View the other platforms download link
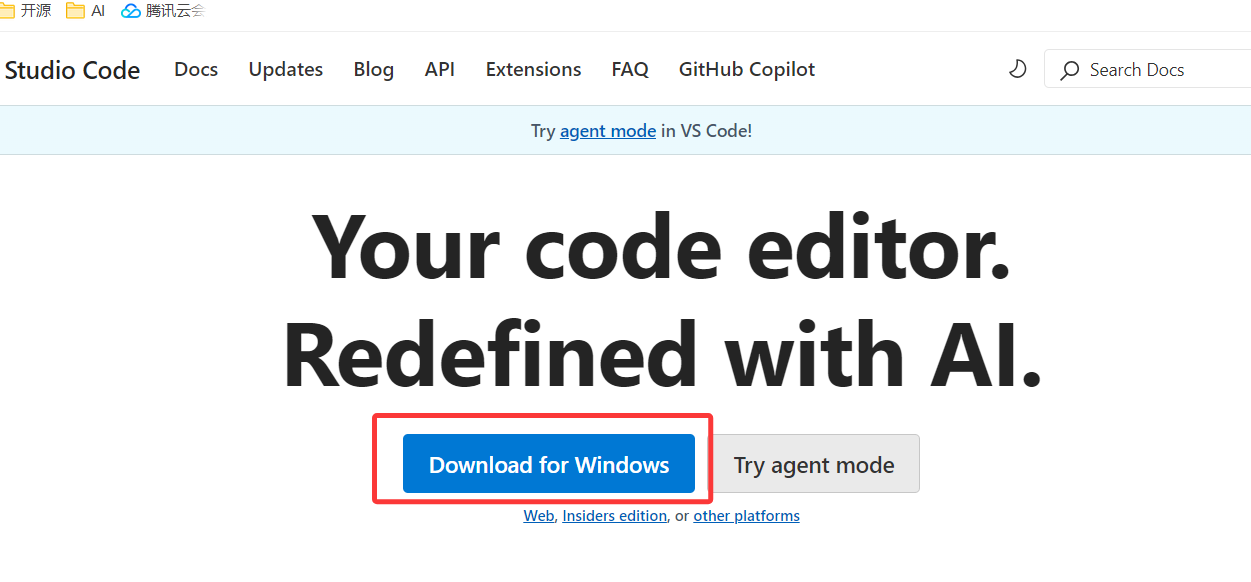 pos(746,516)
